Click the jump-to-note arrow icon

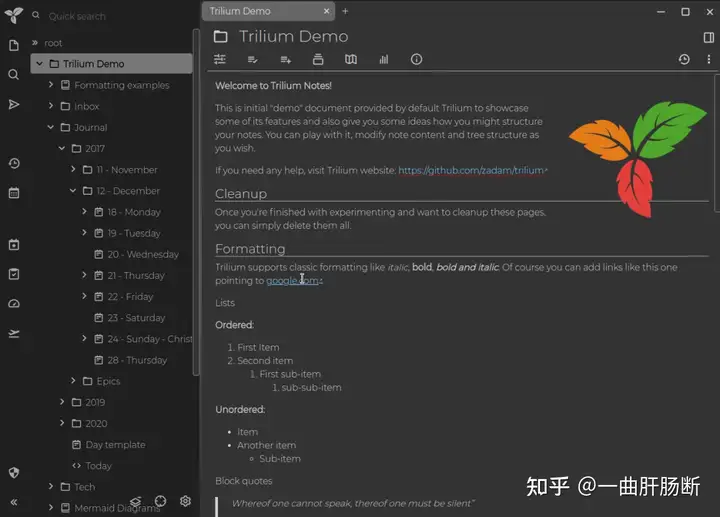[x=14, y=104]
